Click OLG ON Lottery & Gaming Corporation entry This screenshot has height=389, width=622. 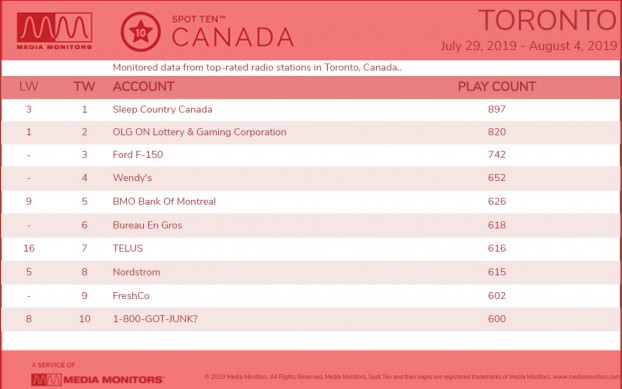click(x=199, y=132)
